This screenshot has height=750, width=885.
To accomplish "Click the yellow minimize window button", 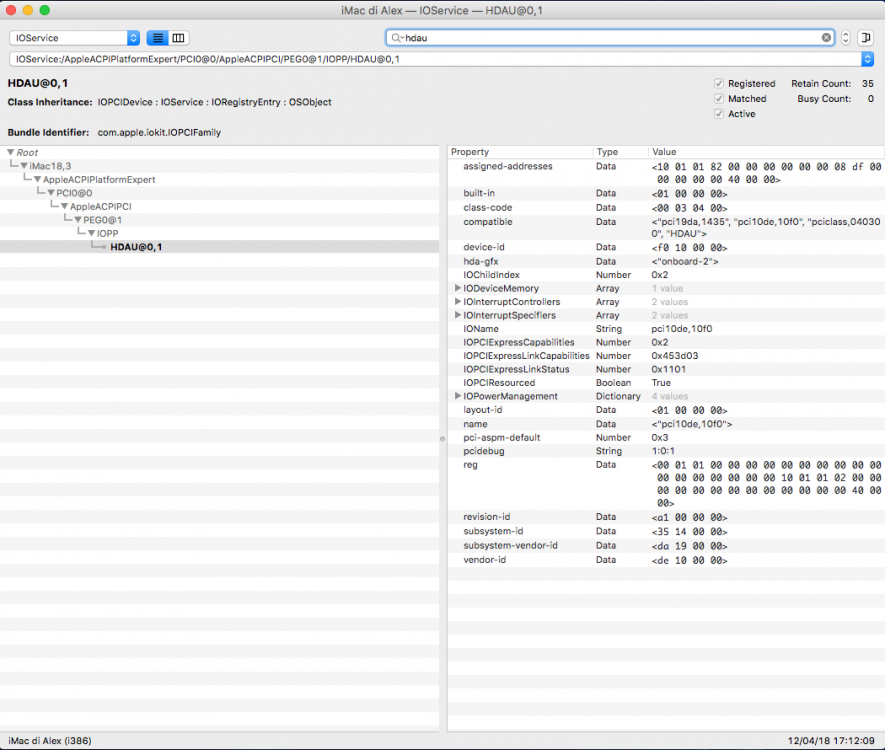I will coord(28,10).
